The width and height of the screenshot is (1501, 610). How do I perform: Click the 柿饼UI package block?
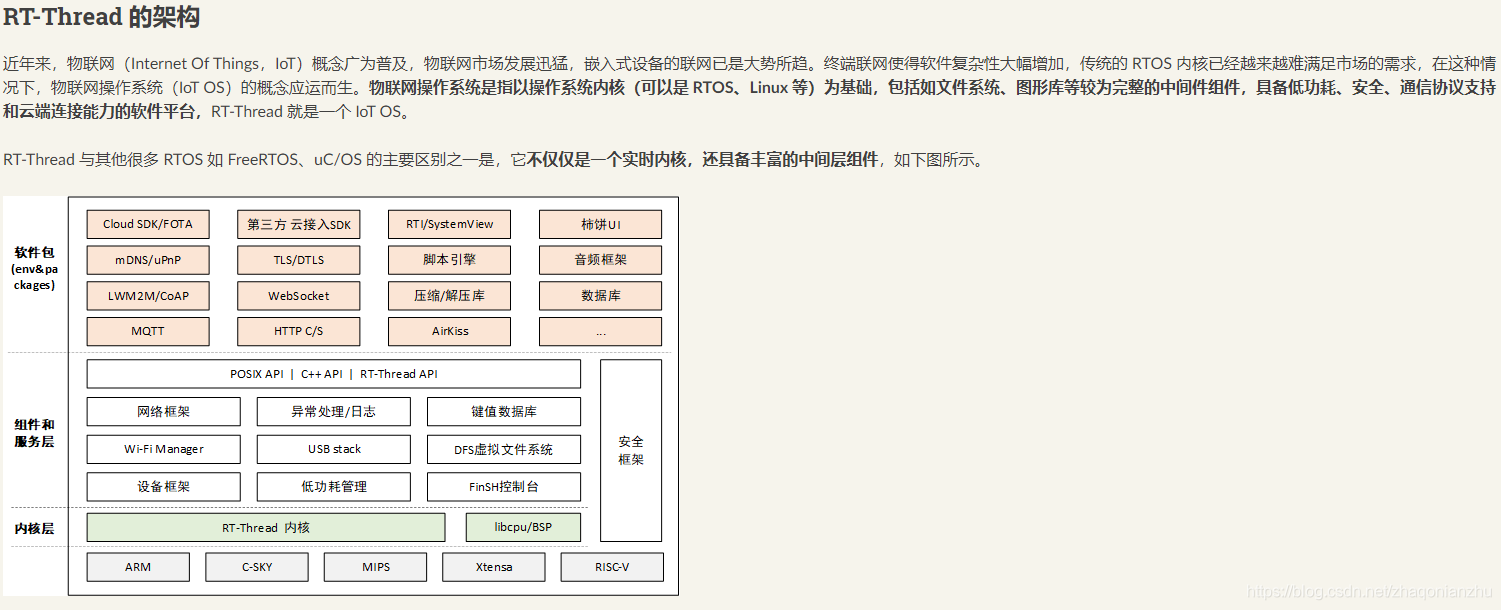600,223
